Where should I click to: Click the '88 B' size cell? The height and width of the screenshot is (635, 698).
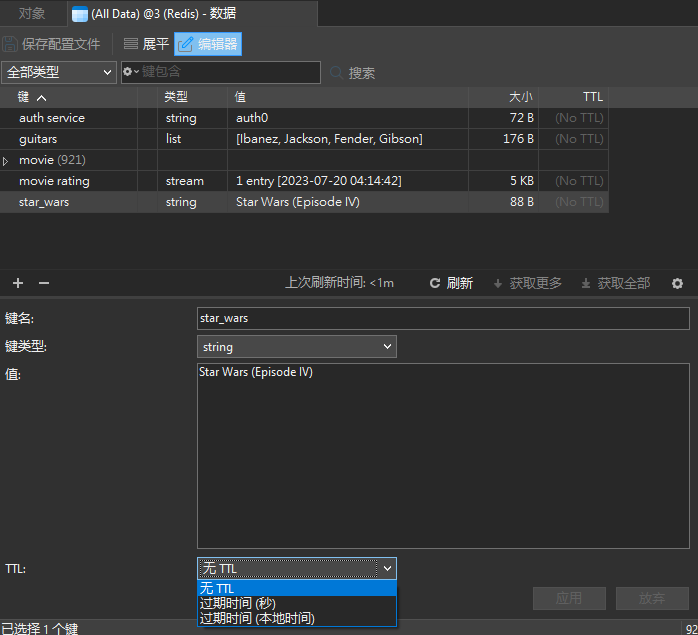(503, 202)
